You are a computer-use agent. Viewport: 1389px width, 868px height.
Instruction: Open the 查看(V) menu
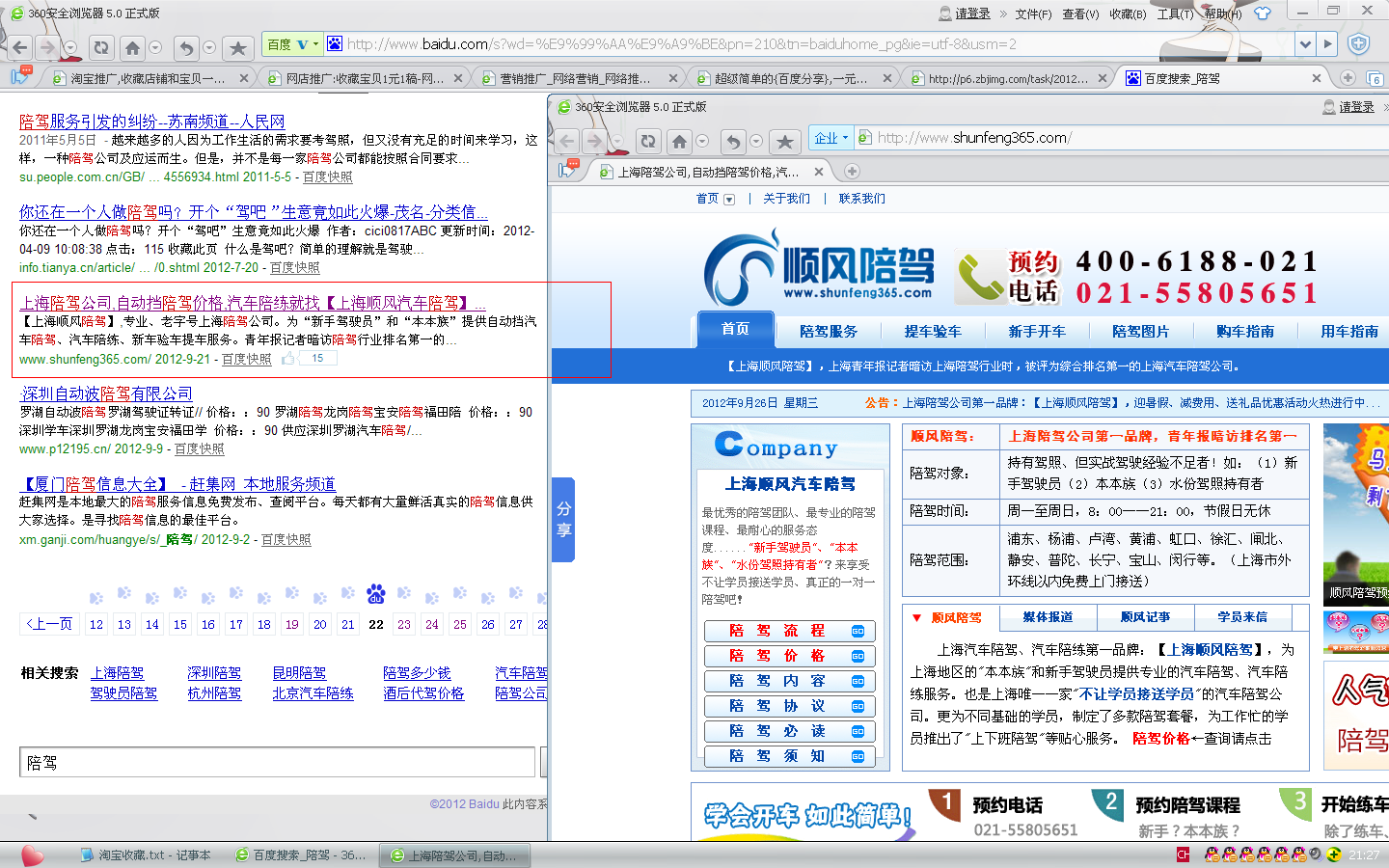tap(1080, 14)
